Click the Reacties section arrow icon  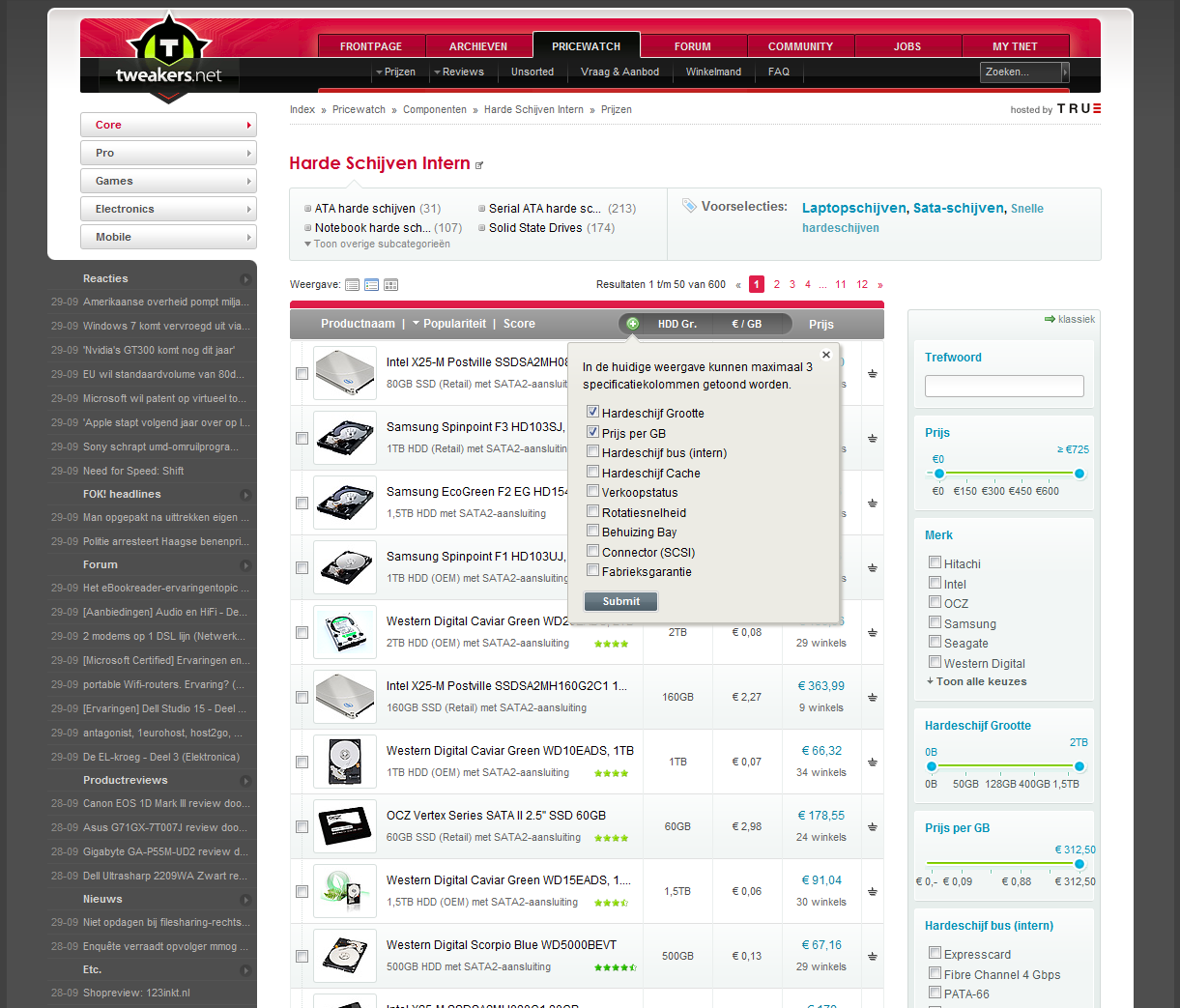tap(245, 279)
